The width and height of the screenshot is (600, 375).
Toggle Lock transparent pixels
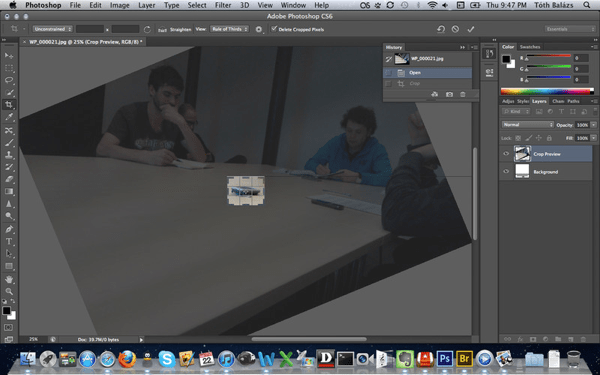518,138
